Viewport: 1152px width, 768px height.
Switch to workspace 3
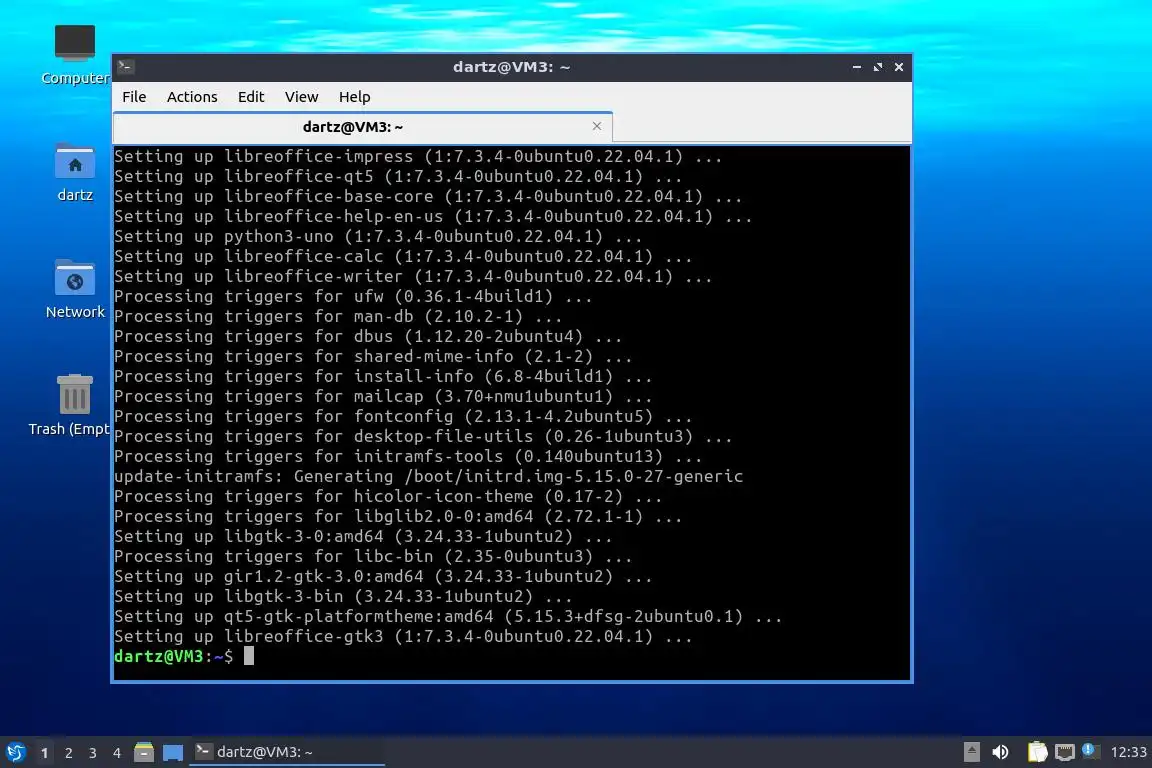pyautogui.click(x=93, y=753)
